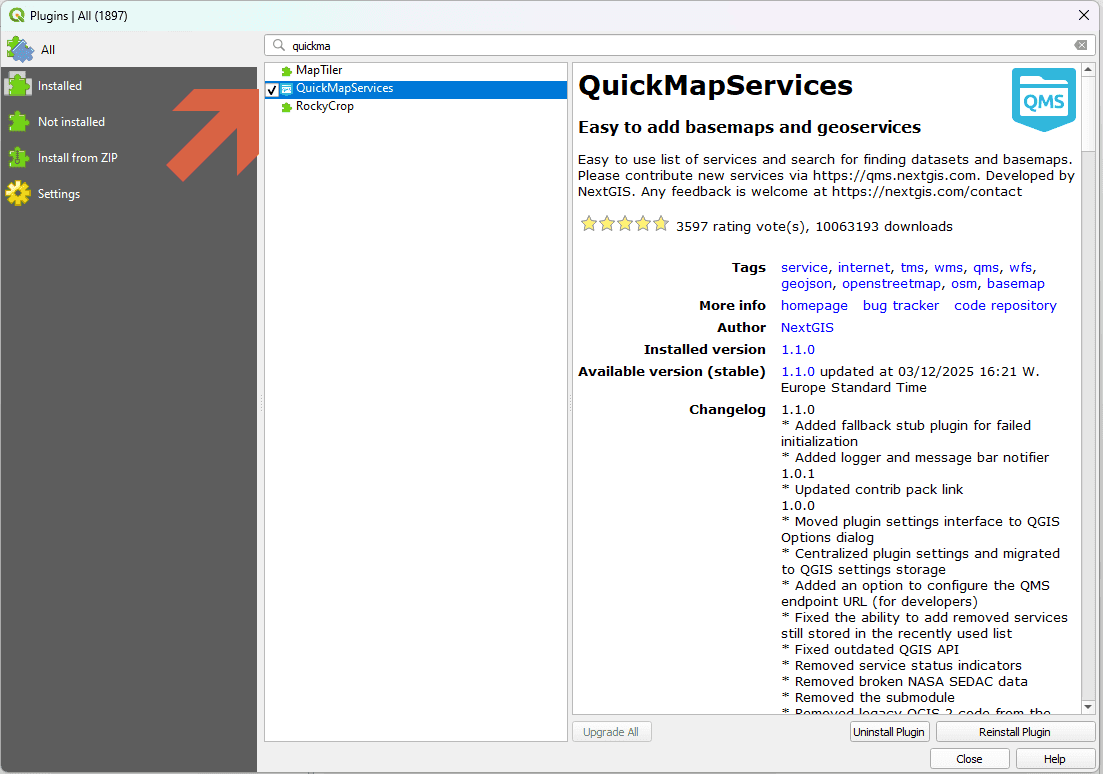This screenshot has width=1103, height=774.
Task: Click Uninstall Plugin button
Action: 889,732
